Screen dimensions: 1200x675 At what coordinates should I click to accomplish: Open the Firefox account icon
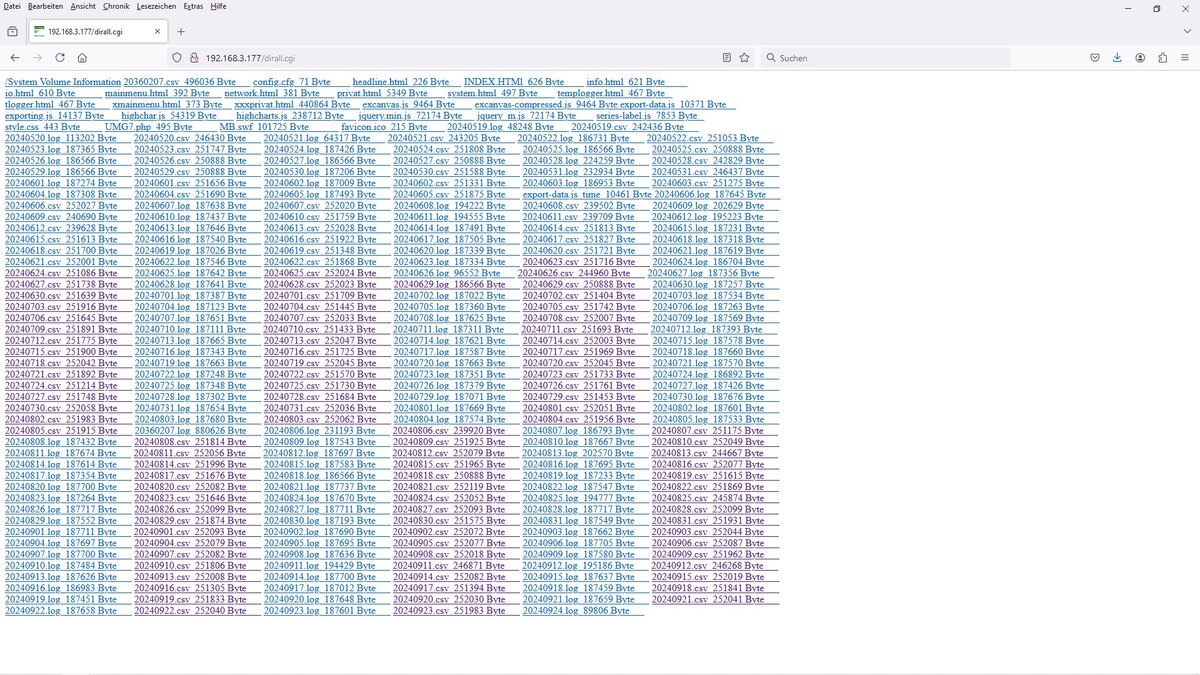[x=1140, y=58]
